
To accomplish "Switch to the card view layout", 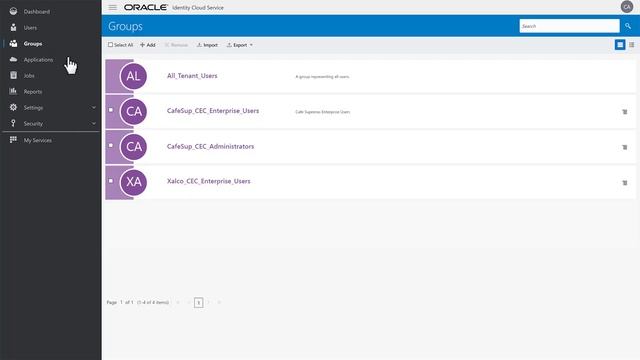I will click(x=620, y=45).
